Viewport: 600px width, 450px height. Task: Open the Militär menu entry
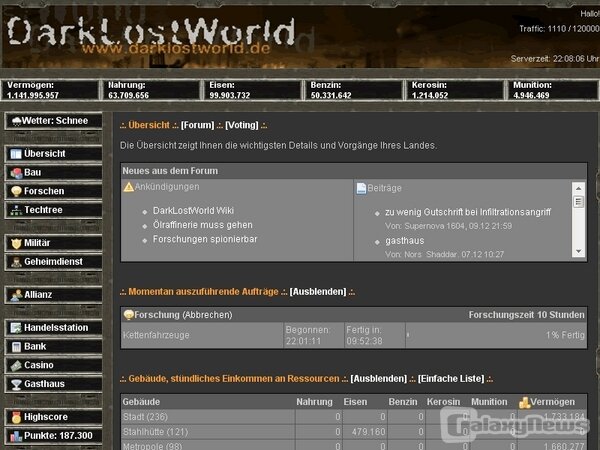[53, 243]
